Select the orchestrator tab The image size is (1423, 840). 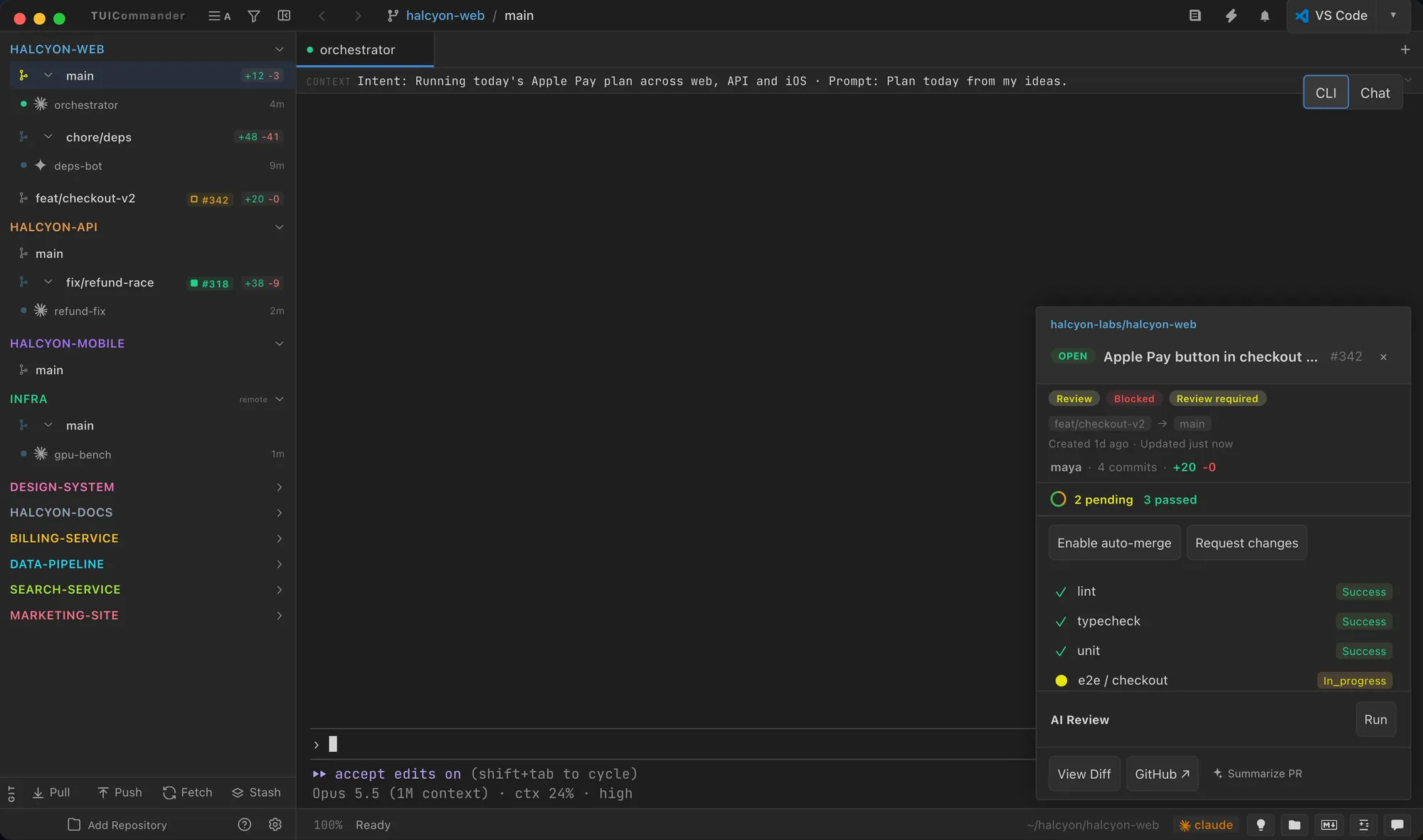tap(365, 50)
